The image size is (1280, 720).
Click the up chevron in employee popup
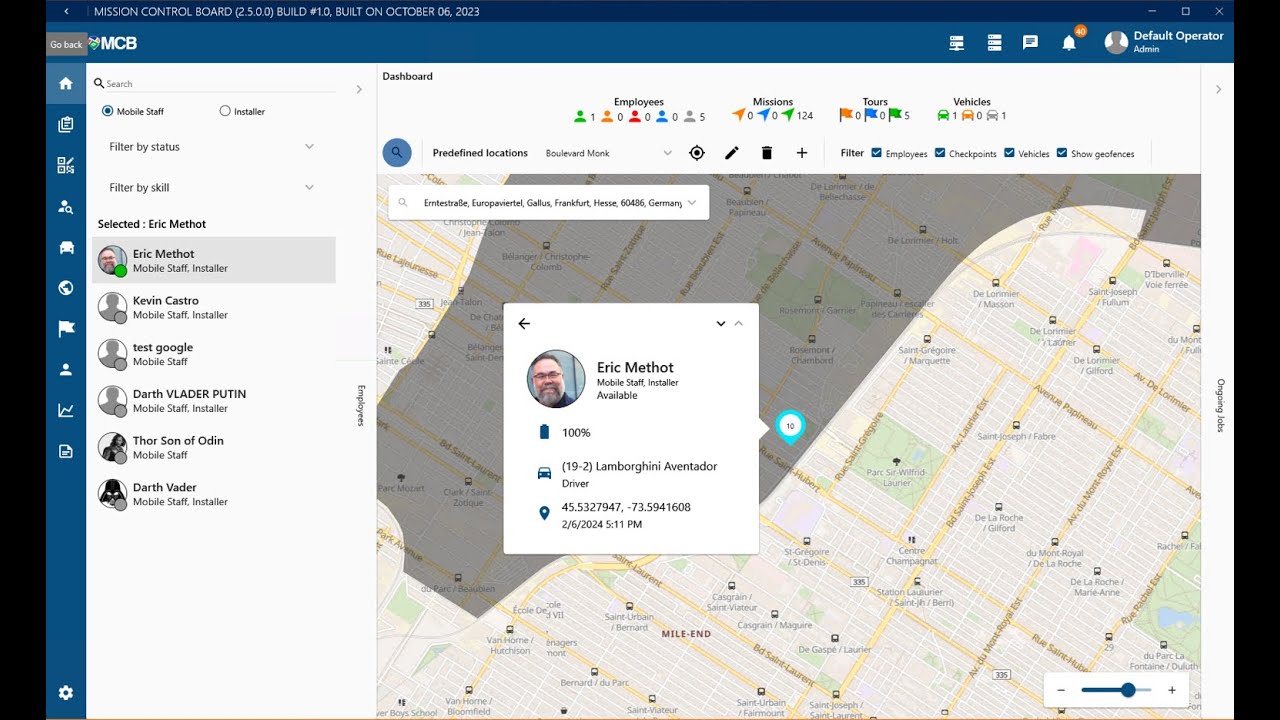pyautogui.click(x=739, y=323)
